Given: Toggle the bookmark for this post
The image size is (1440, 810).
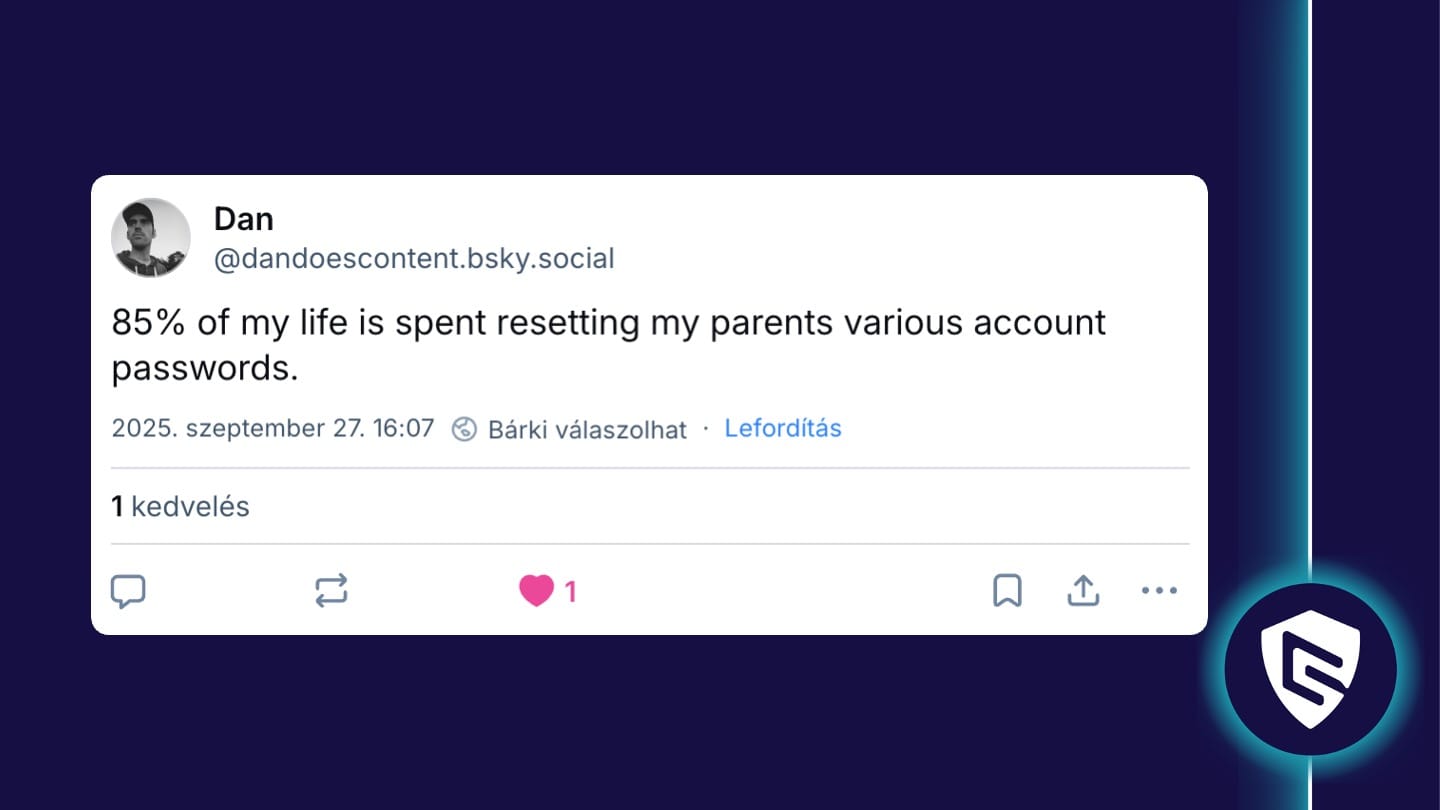Looking at the screenshot, I should tap(1007, 591).
